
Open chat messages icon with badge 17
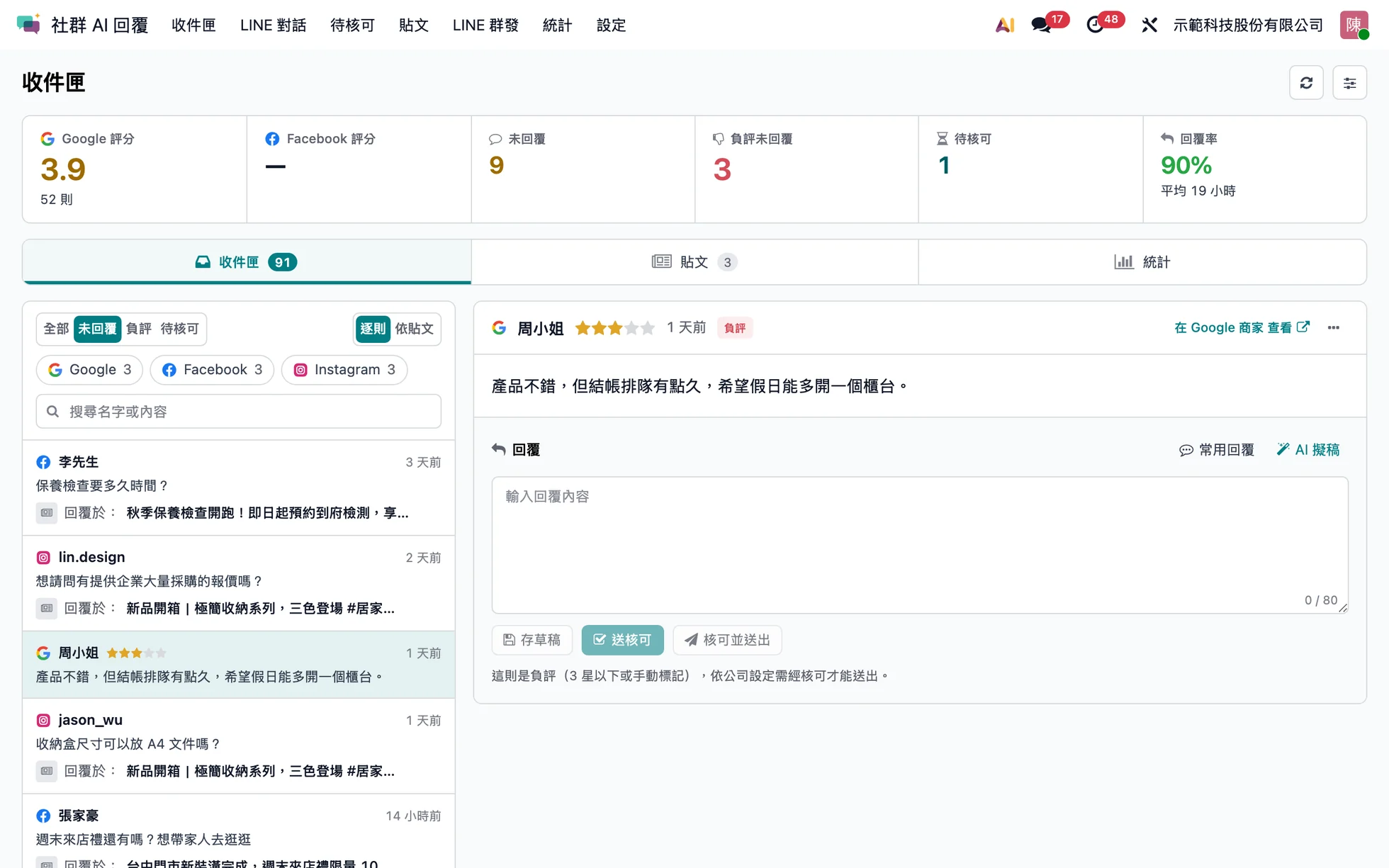1041,26
